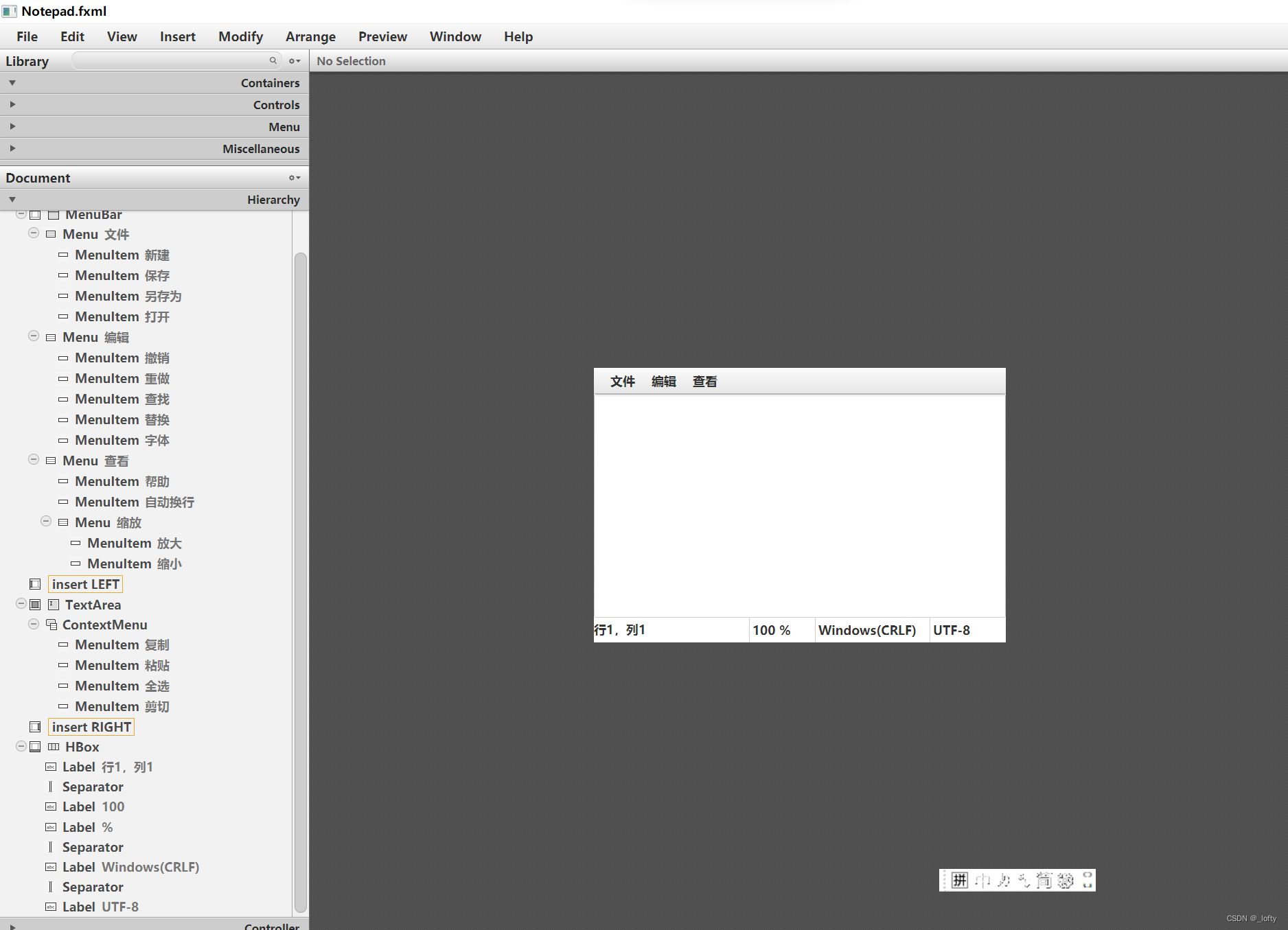Click the 100 % label in preview

(772, 630)
